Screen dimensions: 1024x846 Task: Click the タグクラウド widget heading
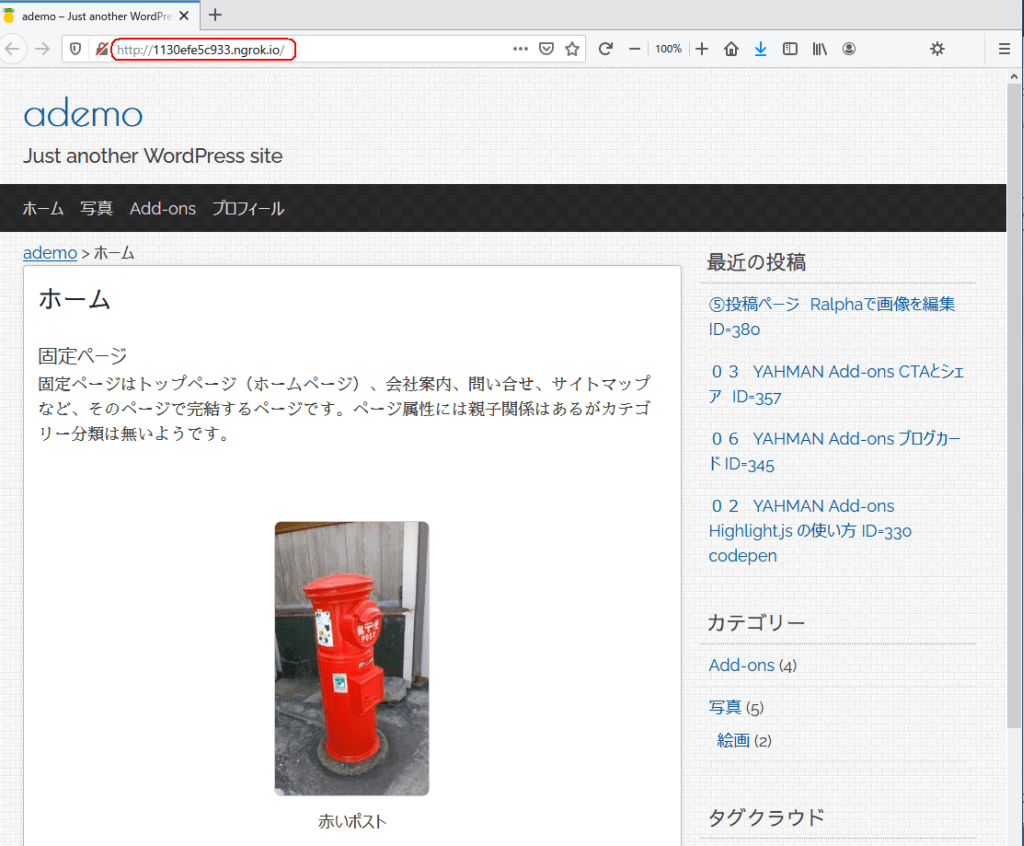(x=766, y=817)
